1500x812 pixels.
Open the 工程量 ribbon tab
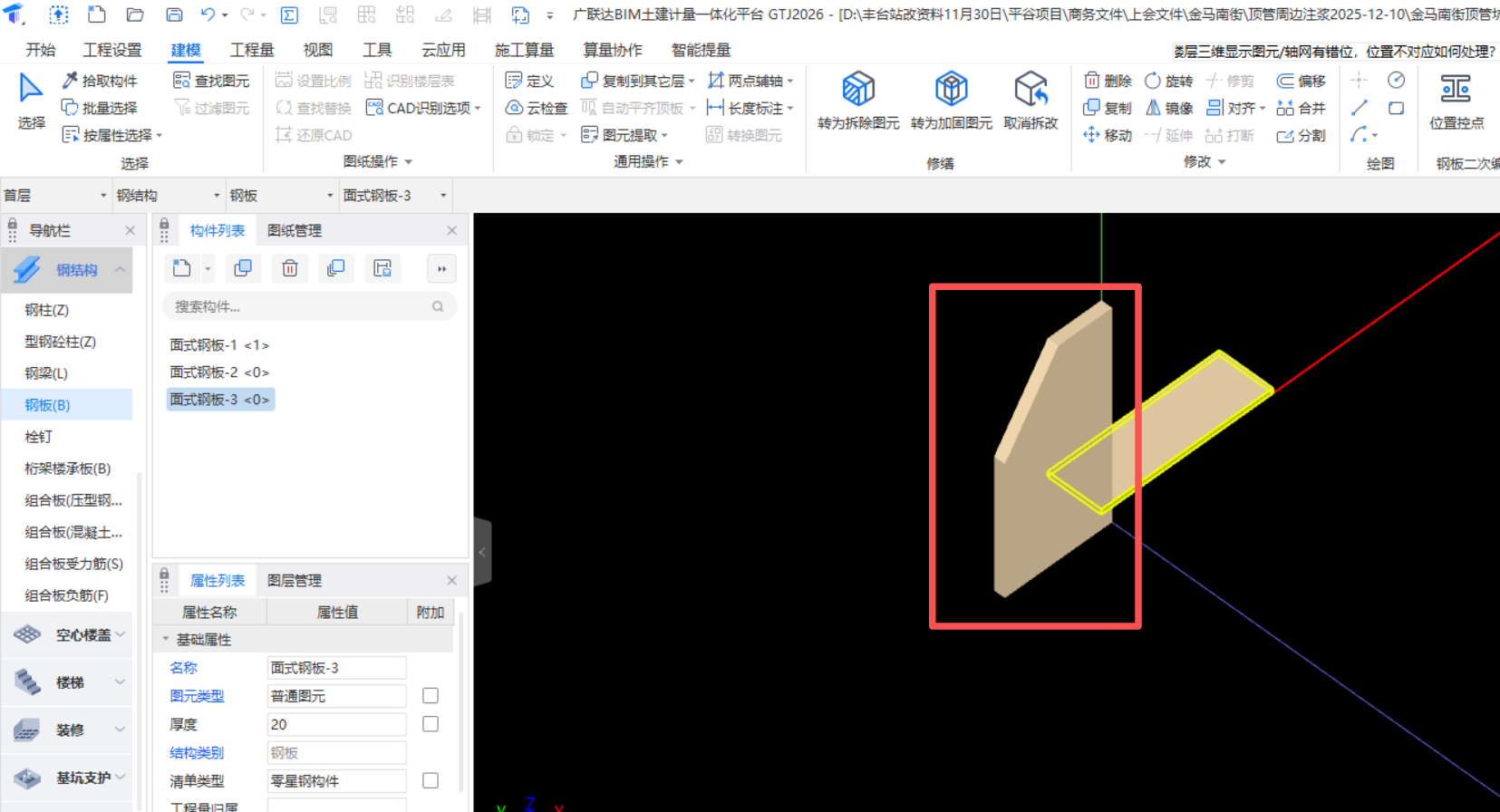[x=252, y=50]
